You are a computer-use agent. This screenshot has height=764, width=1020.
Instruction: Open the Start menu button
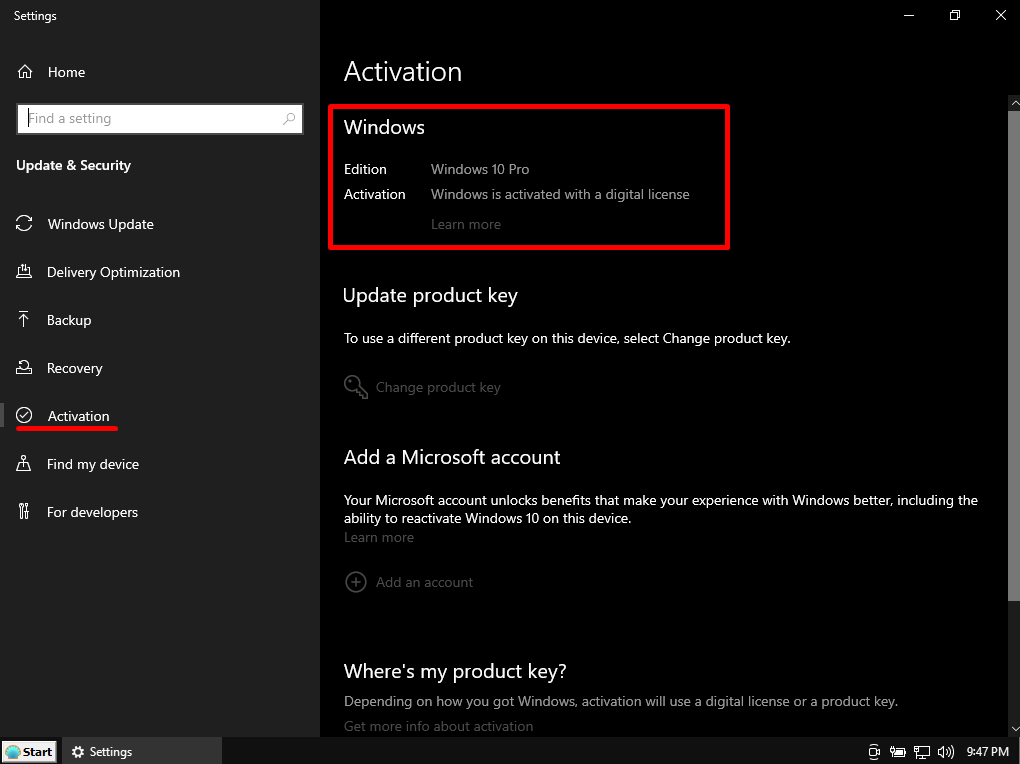pos(29,752)
